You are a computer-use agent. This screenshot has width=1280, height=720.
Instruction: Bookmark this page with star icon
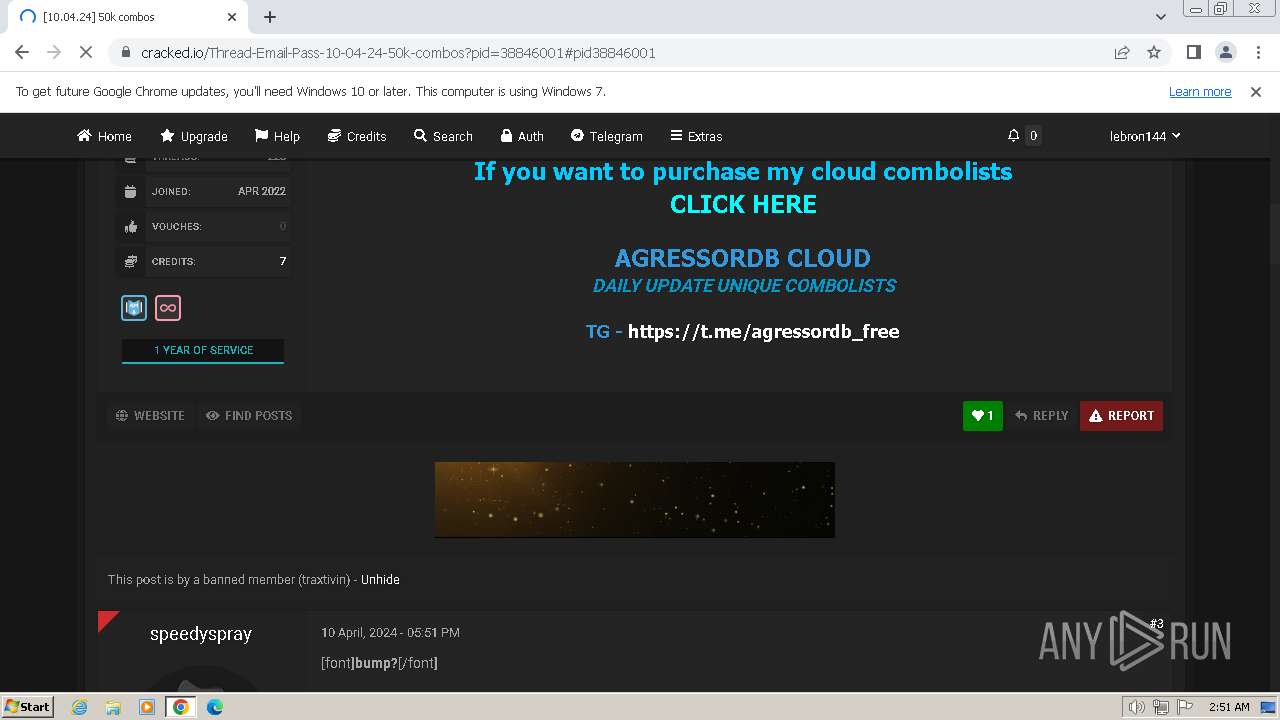tap(1154, 52)
